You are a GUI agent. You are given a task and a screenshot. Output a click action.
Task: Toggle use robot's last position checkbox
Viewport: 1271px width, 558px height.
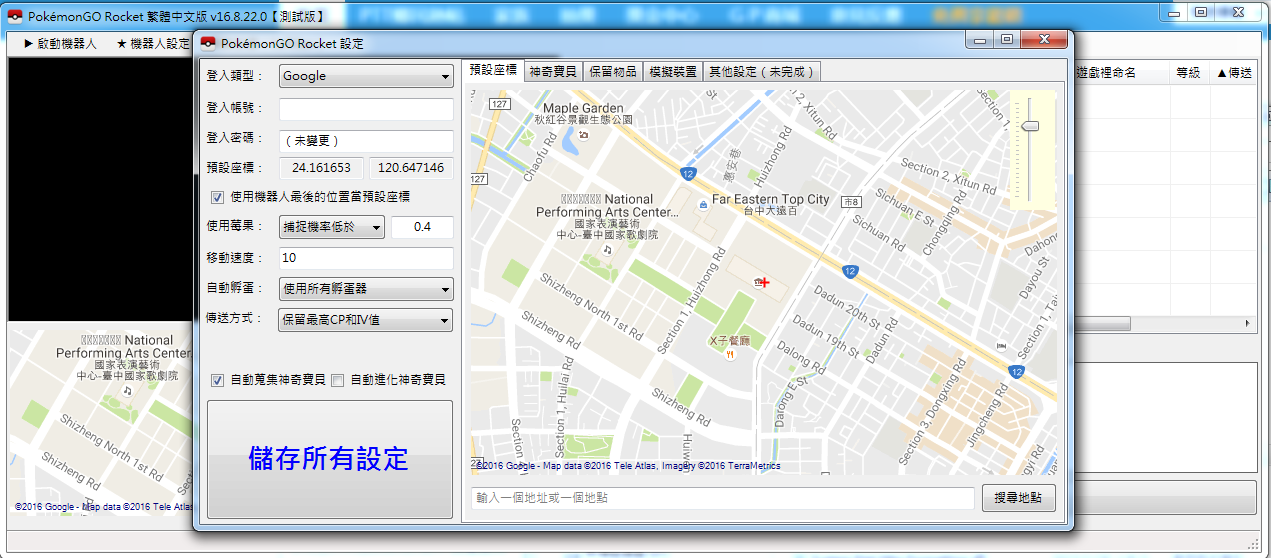(x=217, y=197)
